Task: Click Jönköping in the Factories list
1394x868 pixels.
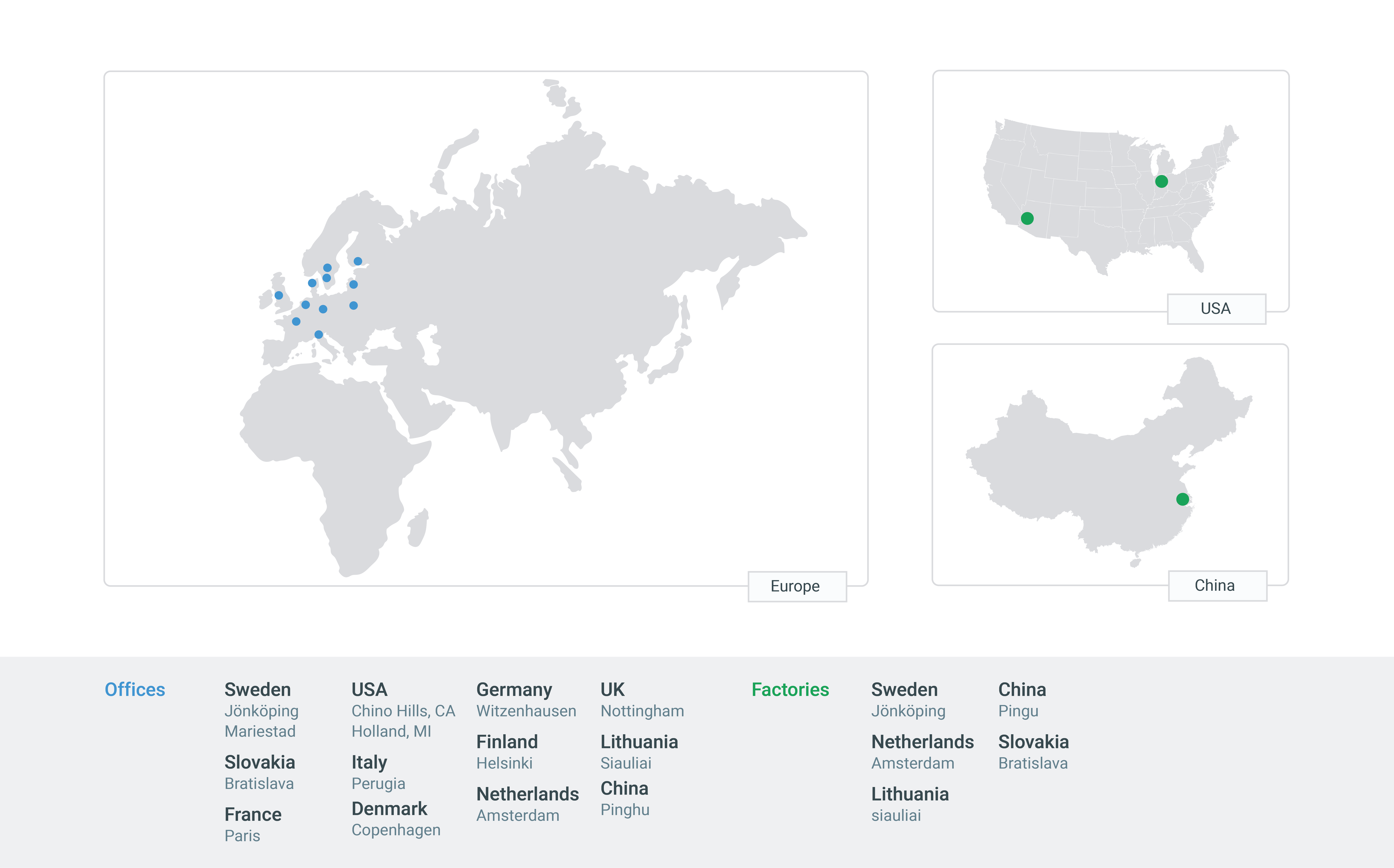Action: tap(908, 711)
